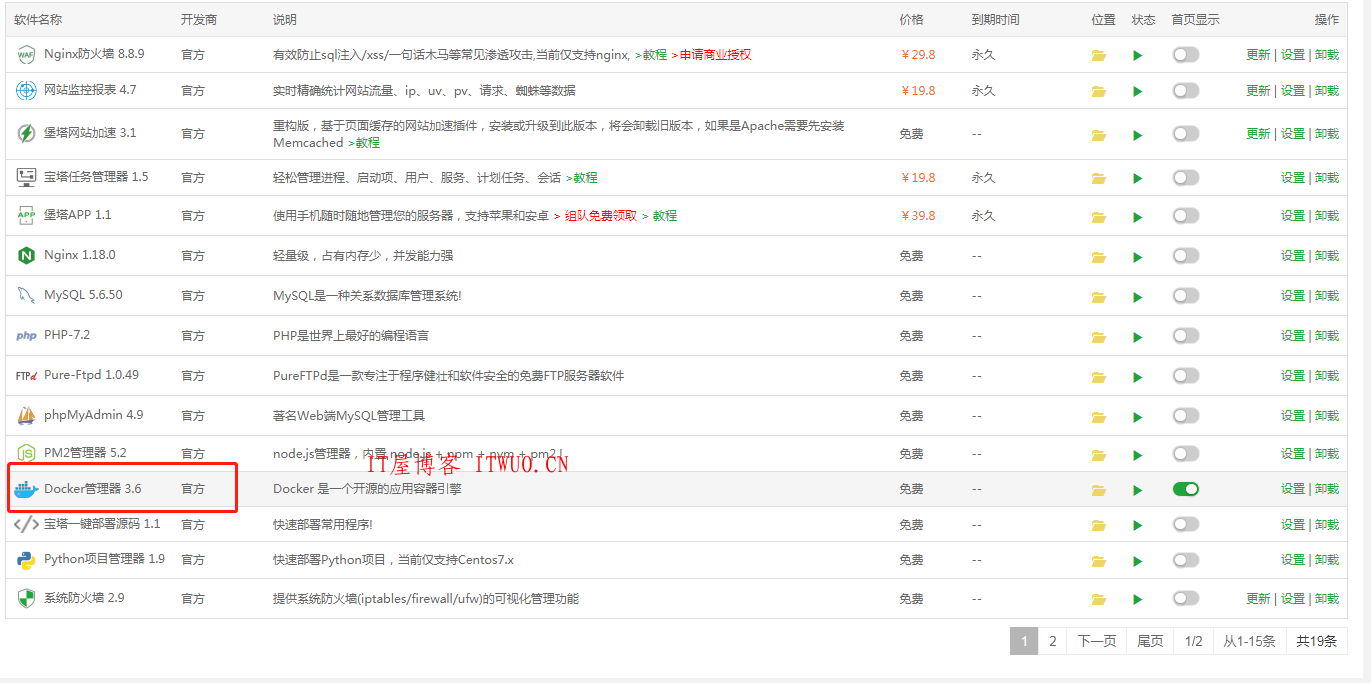Open folder icon in 堡塔APP row
The height and width of the screenshot is (683, 1371).
coord(1099,217)
